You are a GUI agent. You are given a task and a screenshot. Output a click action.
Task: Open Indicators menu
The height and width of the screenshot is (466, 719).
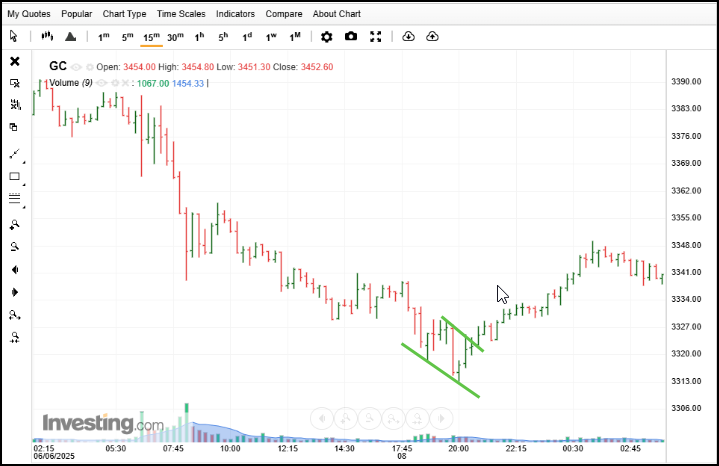[235, 14]
